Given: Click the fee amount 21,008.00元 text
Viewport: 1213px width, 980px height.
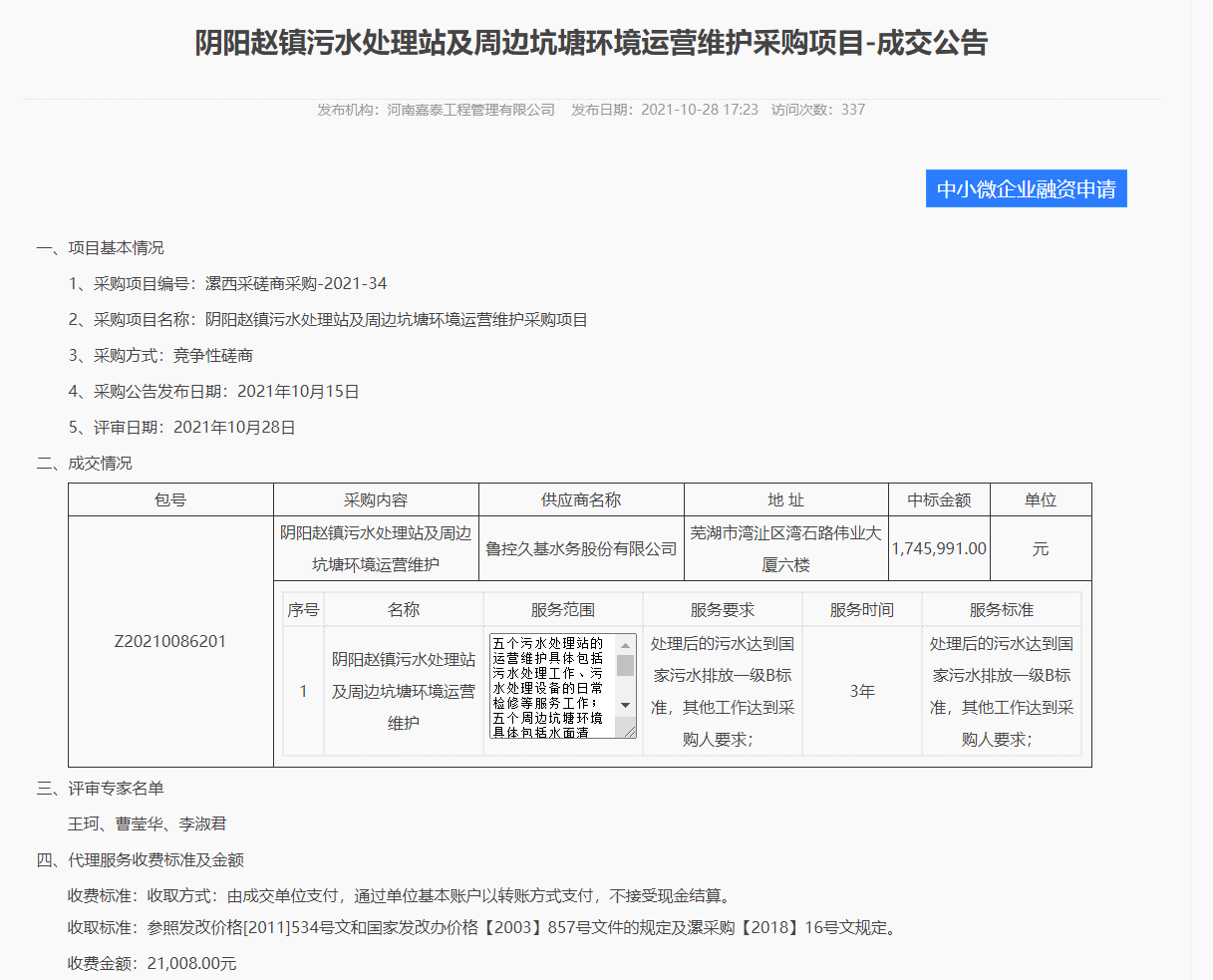Looking at the screenshot, I should click(192, 964).
